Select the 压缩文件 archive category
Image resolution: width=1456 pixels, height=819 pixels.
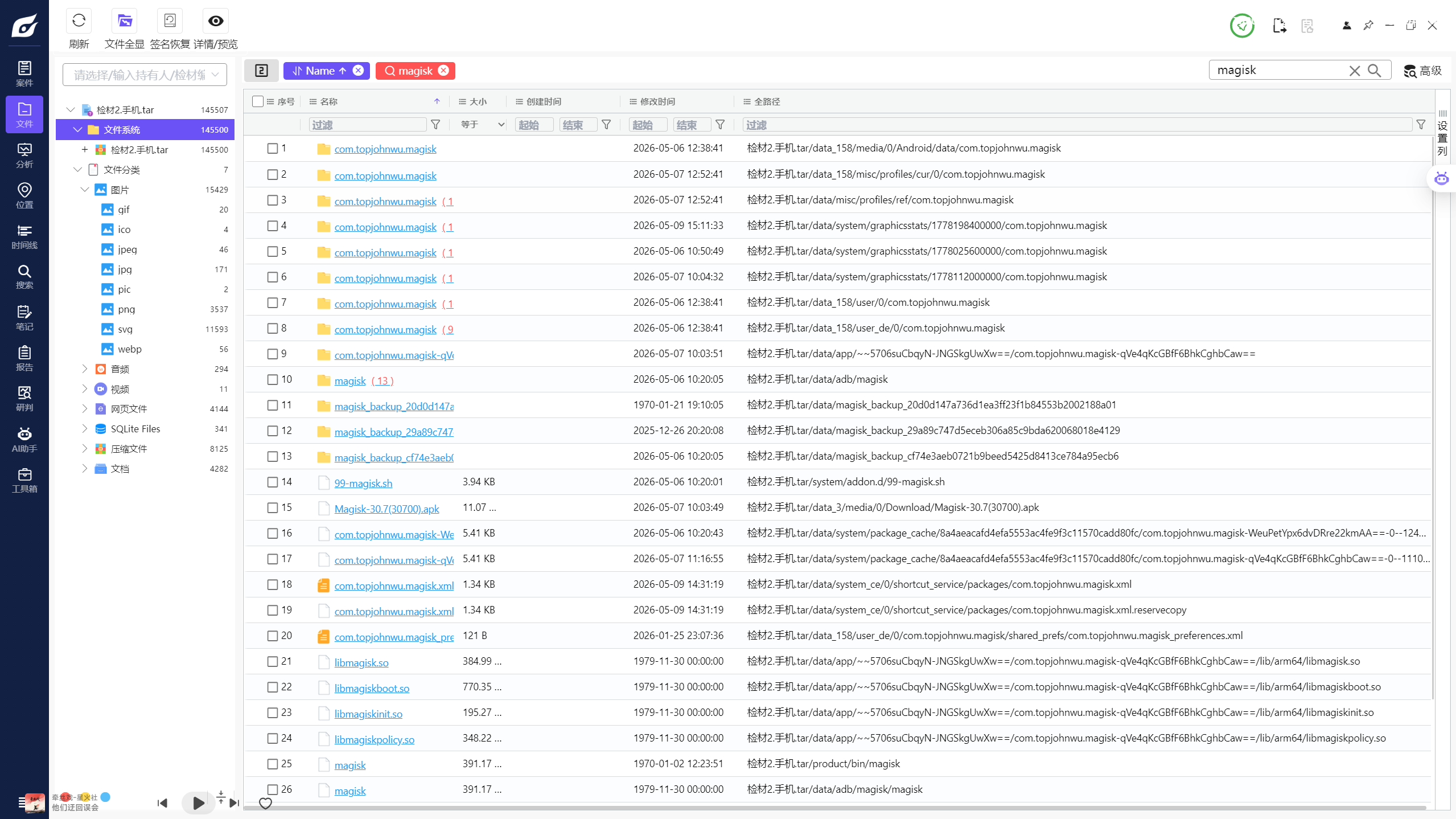[129, 448]
